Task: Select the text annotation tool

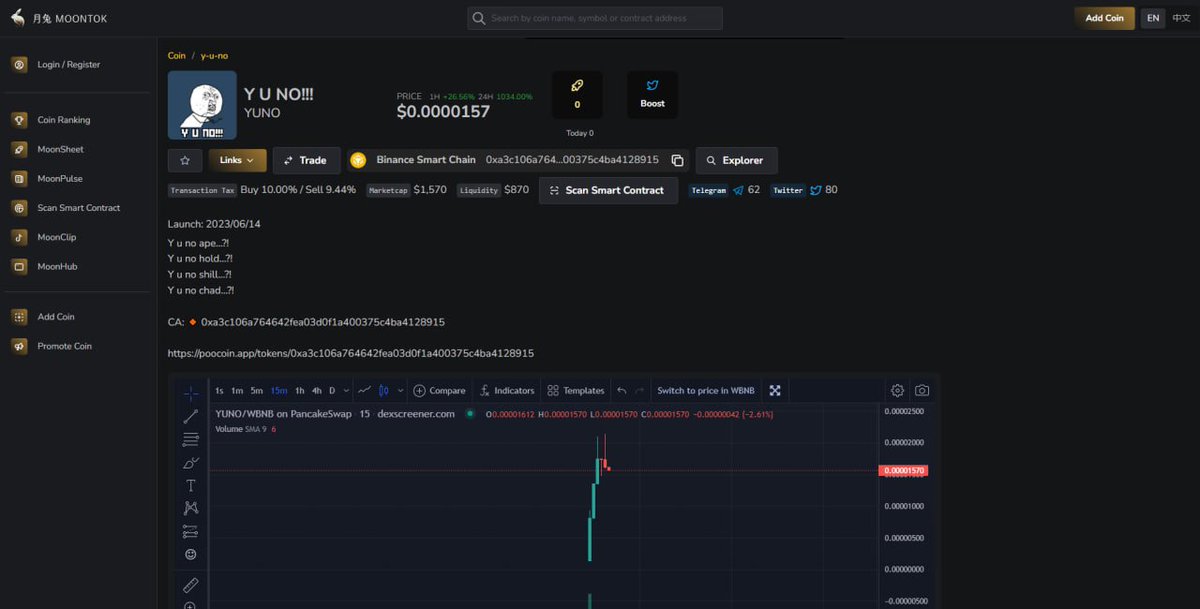Action: [x=190, y=486]
